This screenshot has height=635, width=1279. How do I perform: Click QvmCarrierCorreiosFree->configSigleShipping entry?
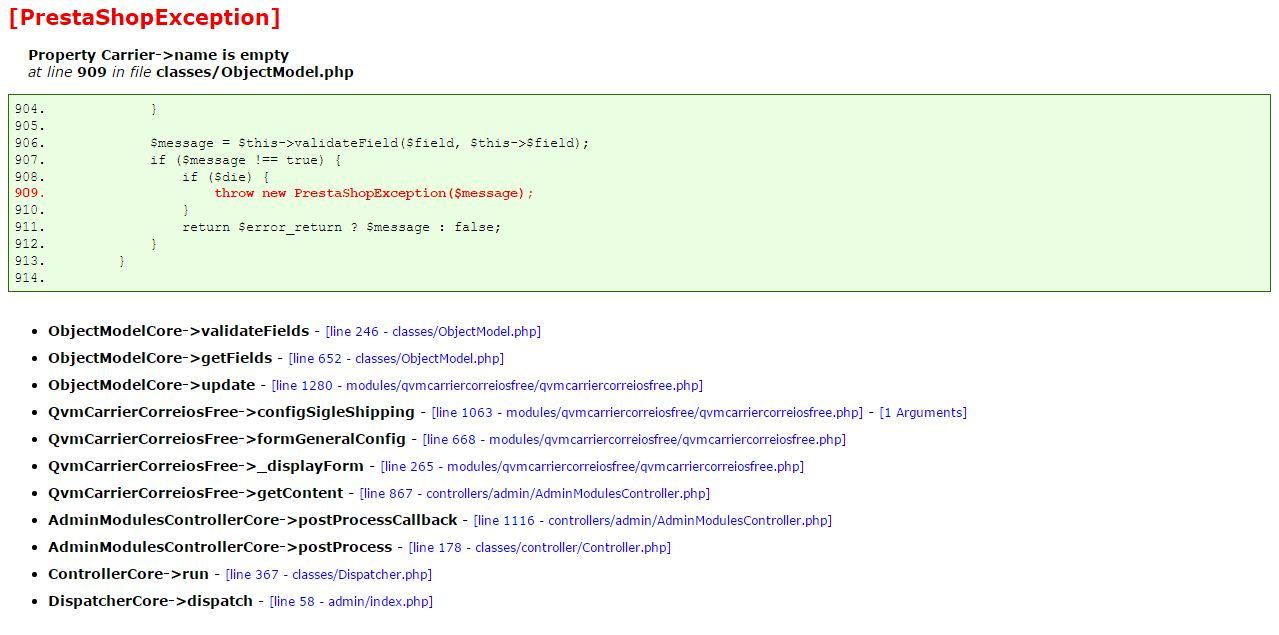(231, 412)
